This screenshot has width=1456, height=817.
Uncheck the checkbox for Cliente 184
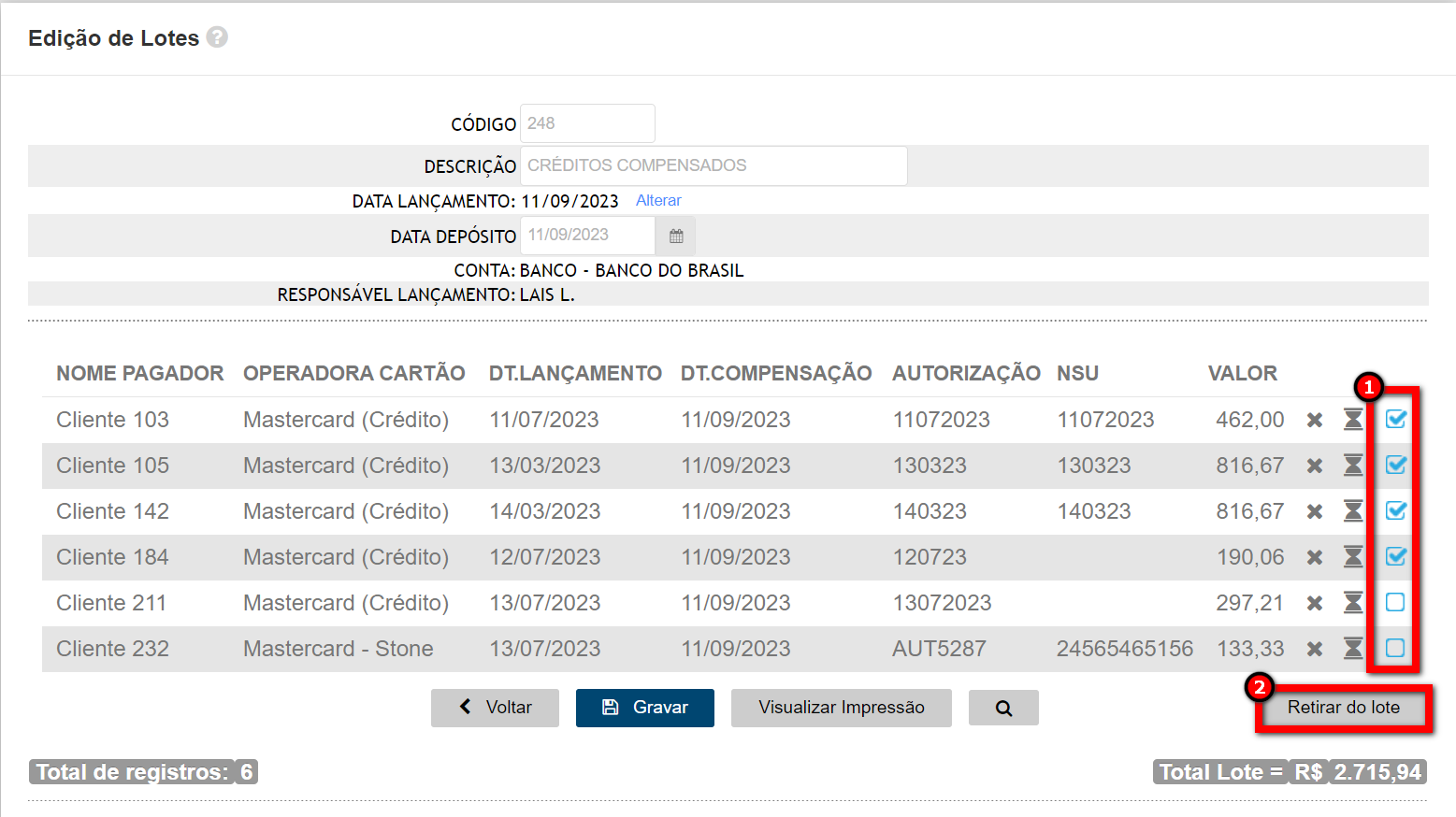point(1395,556)
